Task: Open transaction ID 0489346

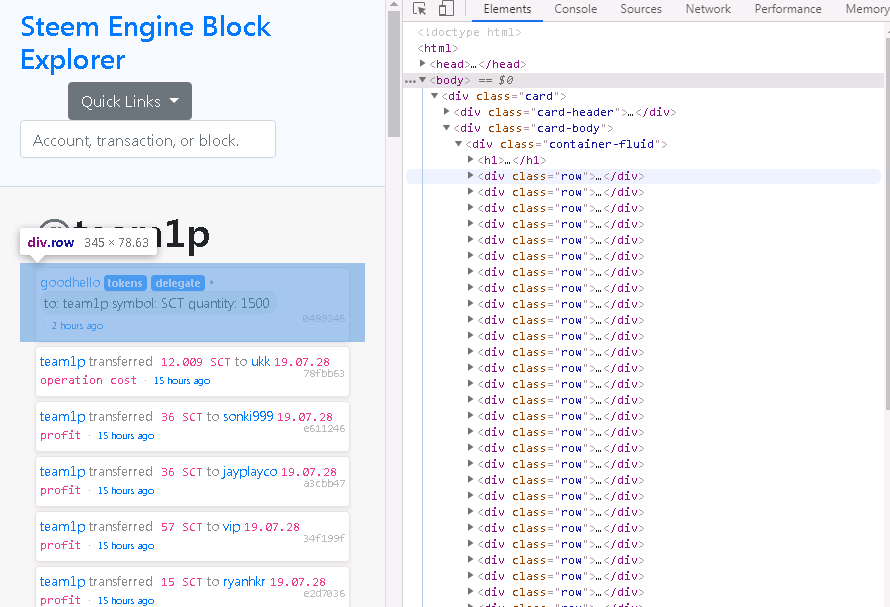Action: coord(324,319)
